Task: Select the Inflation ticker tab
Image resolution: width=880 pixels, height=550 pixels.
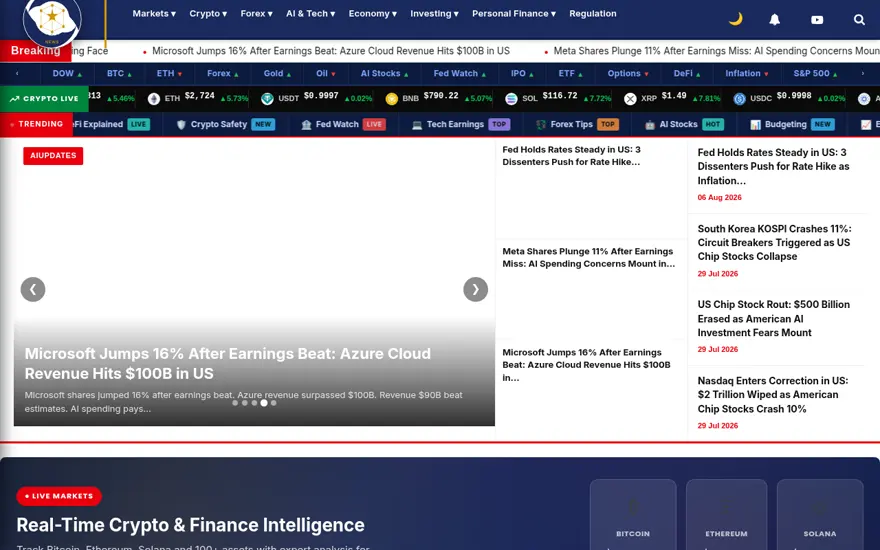Action: [747, 74]
